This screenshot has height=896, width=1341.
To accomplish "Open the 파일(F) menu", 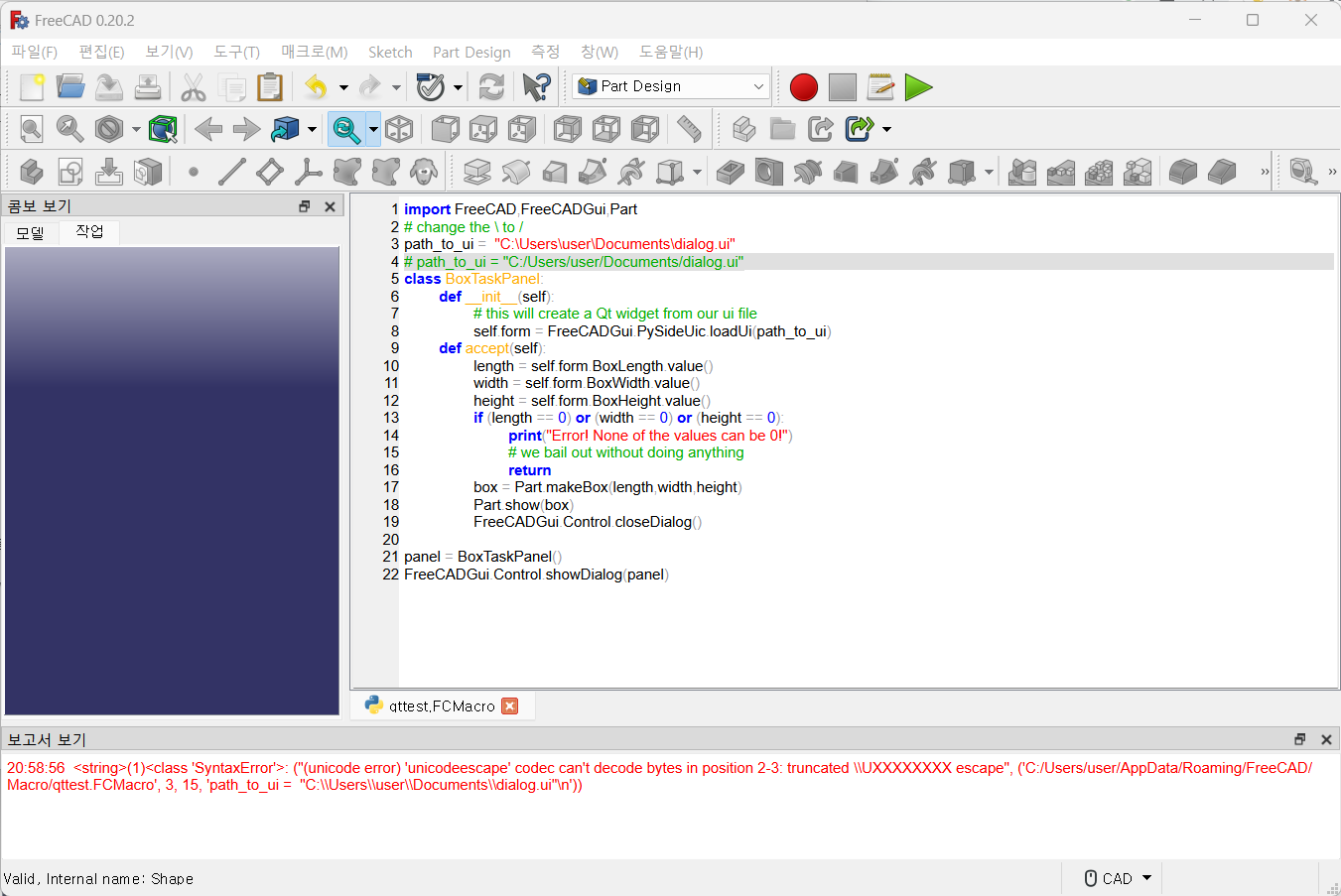I will pos(35,52).
